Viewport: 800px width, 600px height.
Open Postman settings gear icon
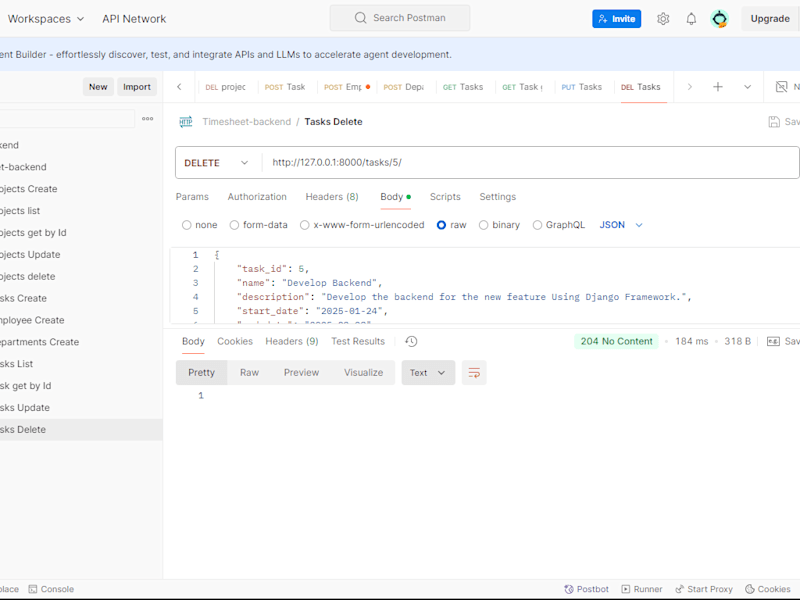pyautogui.click(x=663, y=19)
